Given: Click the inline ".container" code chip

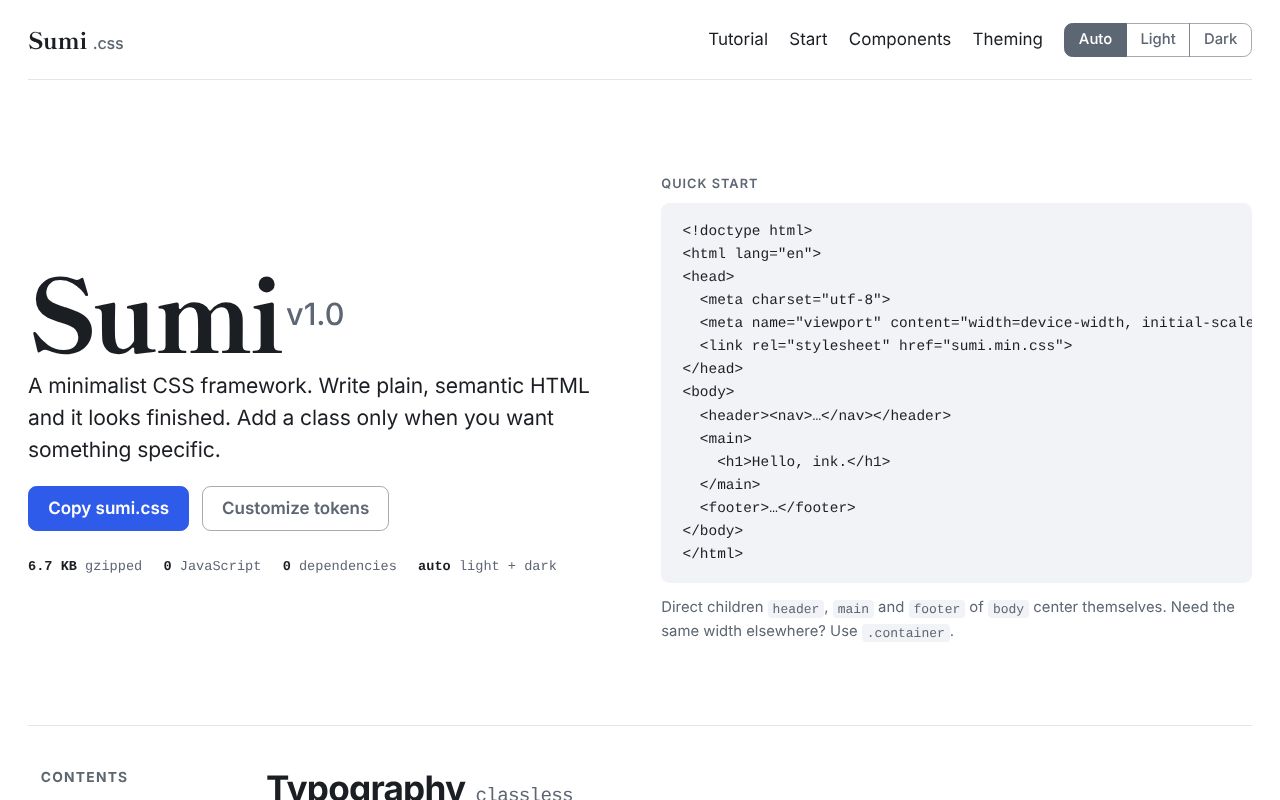Looking at the screenshot, I should [906, 632].
